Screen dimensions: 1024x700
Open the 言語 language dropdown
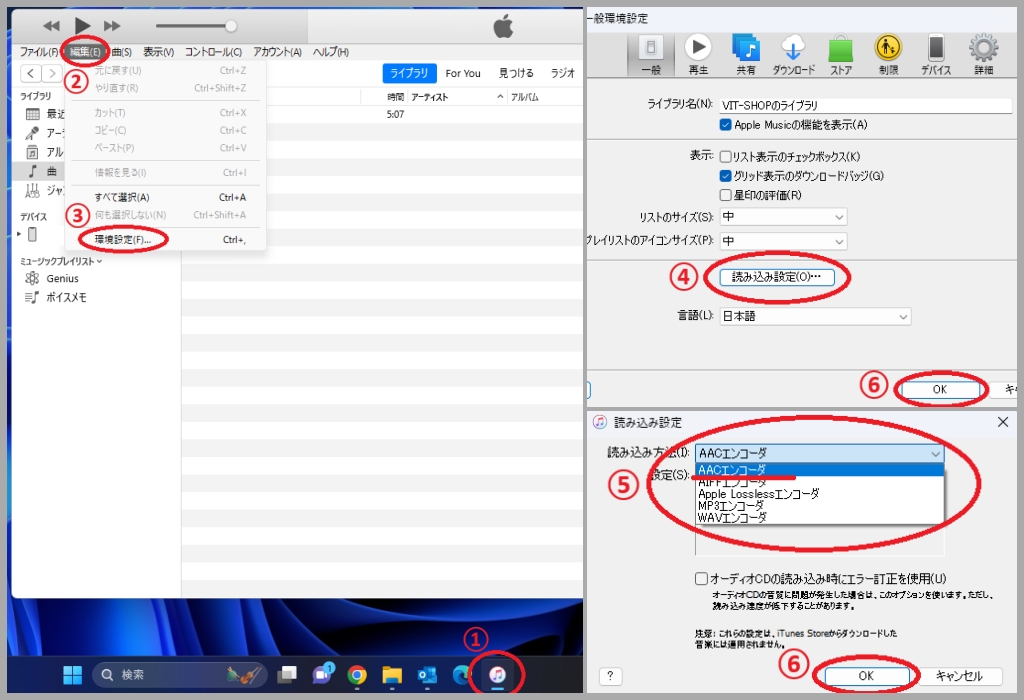coord(815,317)
